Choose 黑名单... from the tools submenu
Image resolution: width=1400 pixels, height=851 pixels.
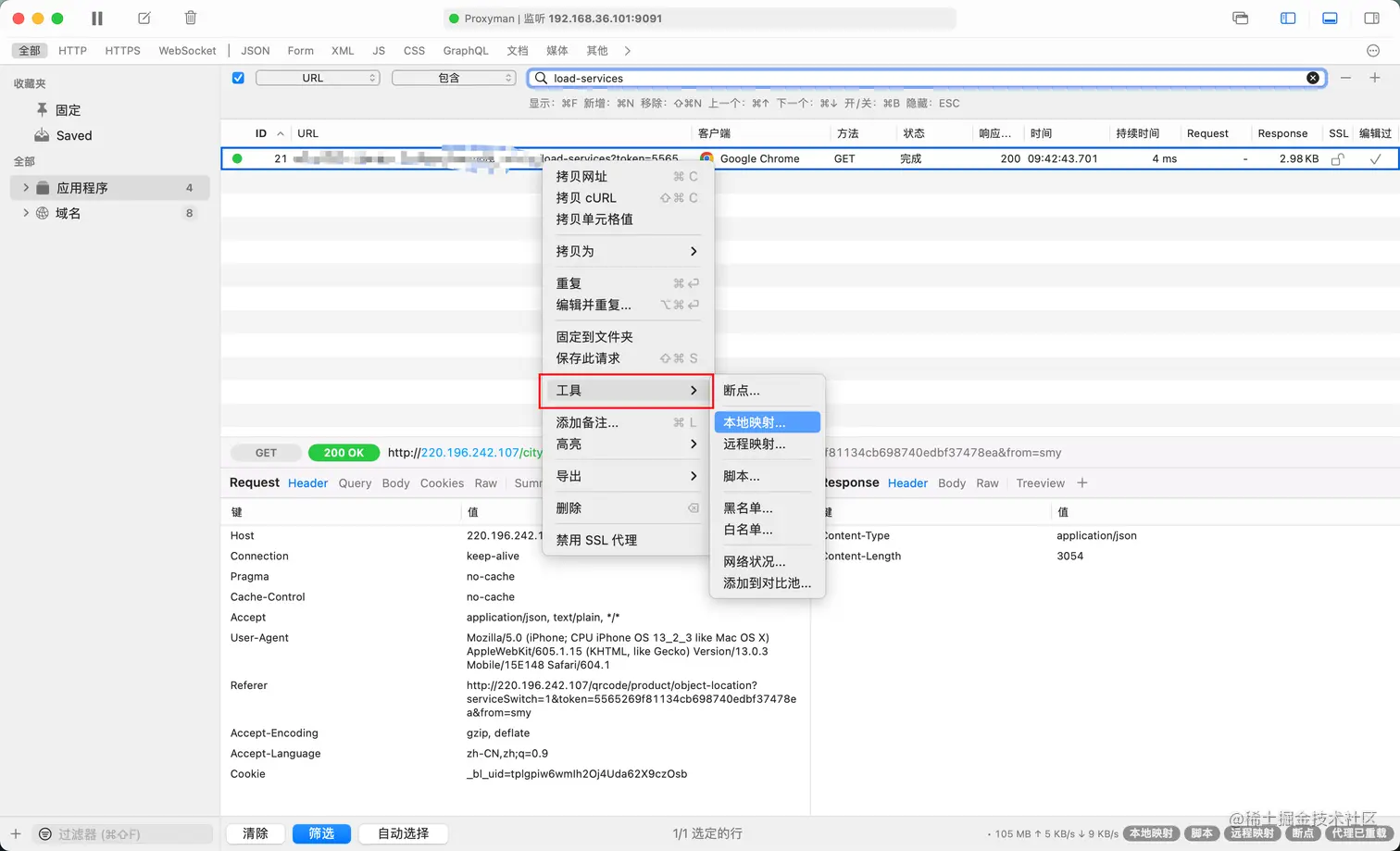pyautogui.click(x=768, y=508)
